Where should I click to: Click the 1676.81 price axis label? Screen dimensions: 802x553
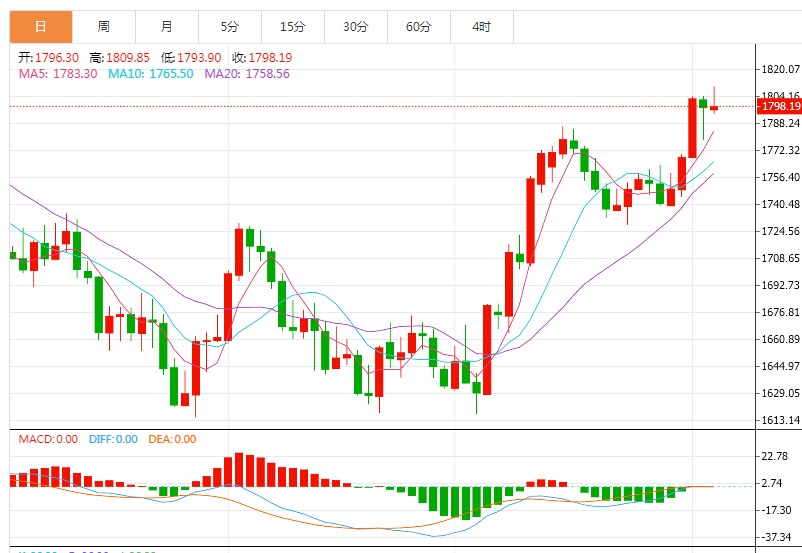pyautogui.click(x=781, y=313)
